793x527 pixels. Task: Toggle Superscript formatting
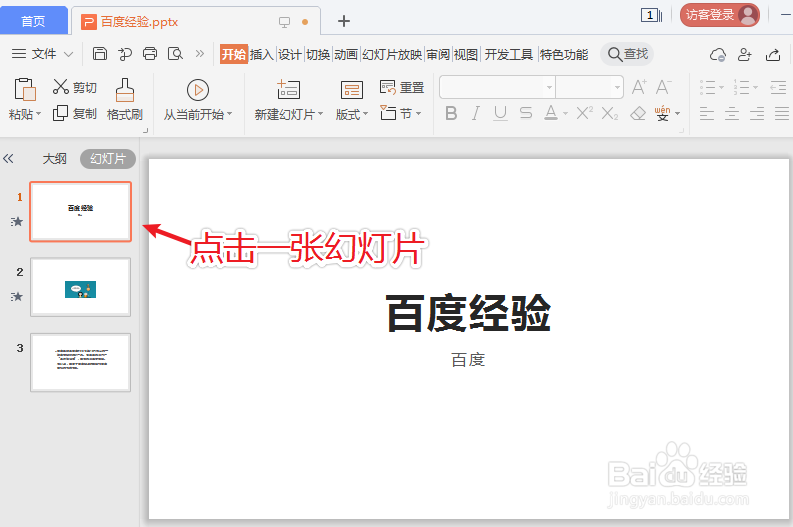(x=585, y=112)
